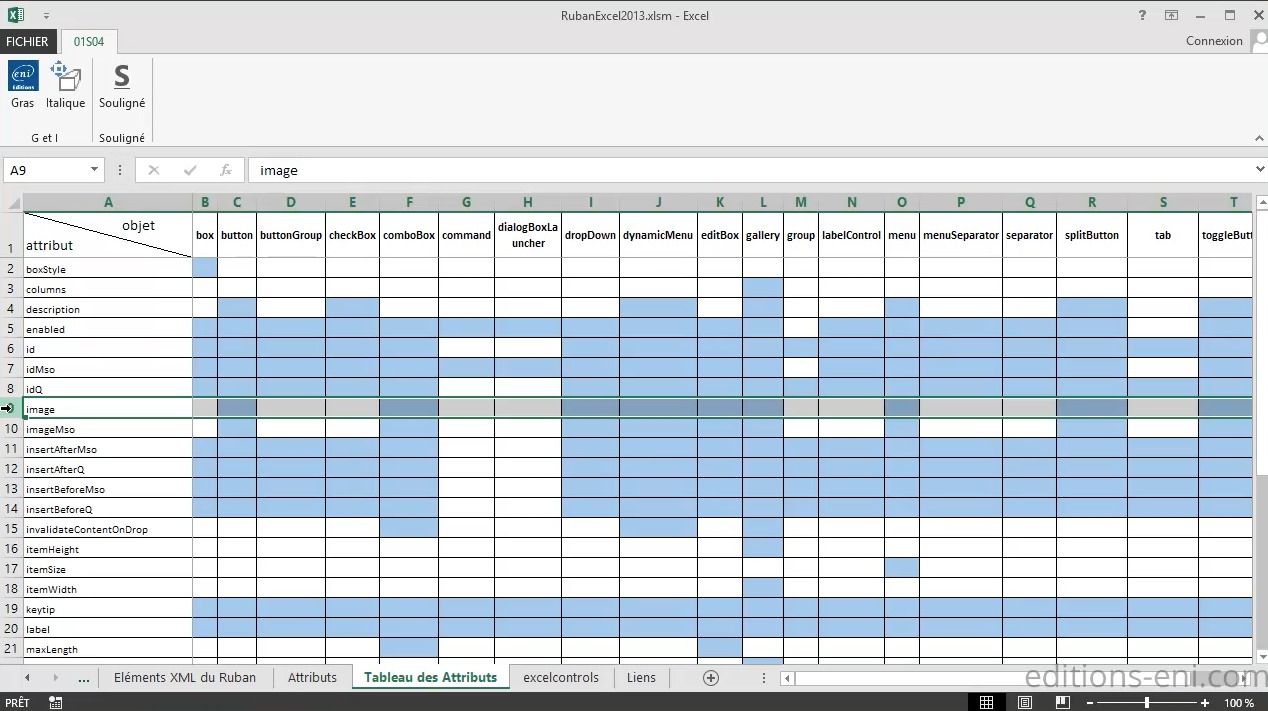The width and height of the screenshot is (1268, 711).
Task: Select the 01S04 ribbon tab
Action: [x=89, y=41]
